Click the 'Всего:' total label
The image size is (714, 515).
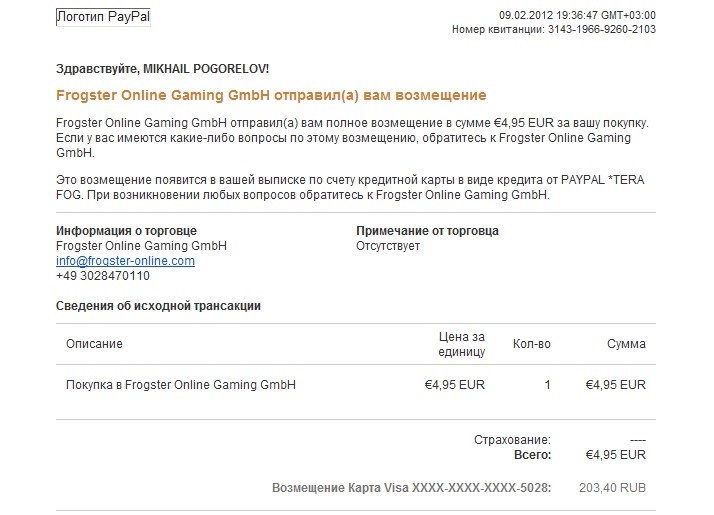click(x=532, y=455)
